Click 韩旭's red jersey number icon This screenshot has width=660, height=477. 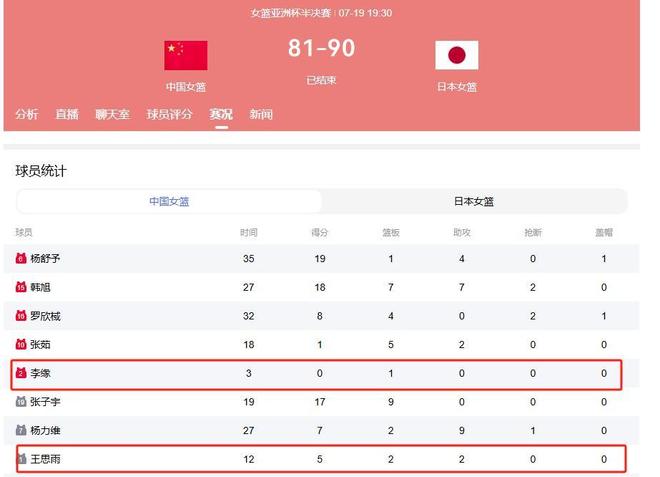(21, 287)
